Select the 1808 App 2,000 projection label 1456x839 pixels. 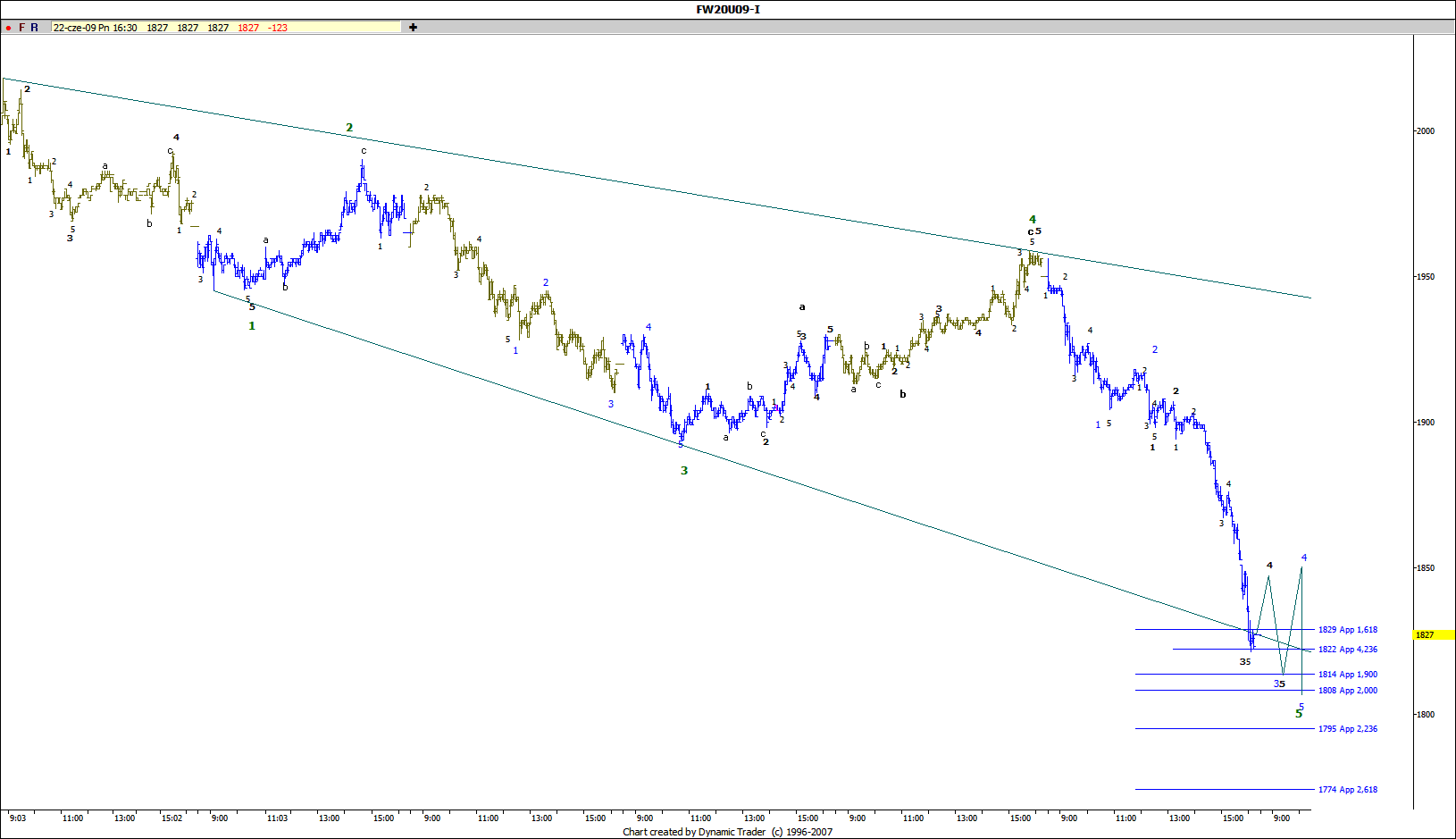tap(1348, 691)
